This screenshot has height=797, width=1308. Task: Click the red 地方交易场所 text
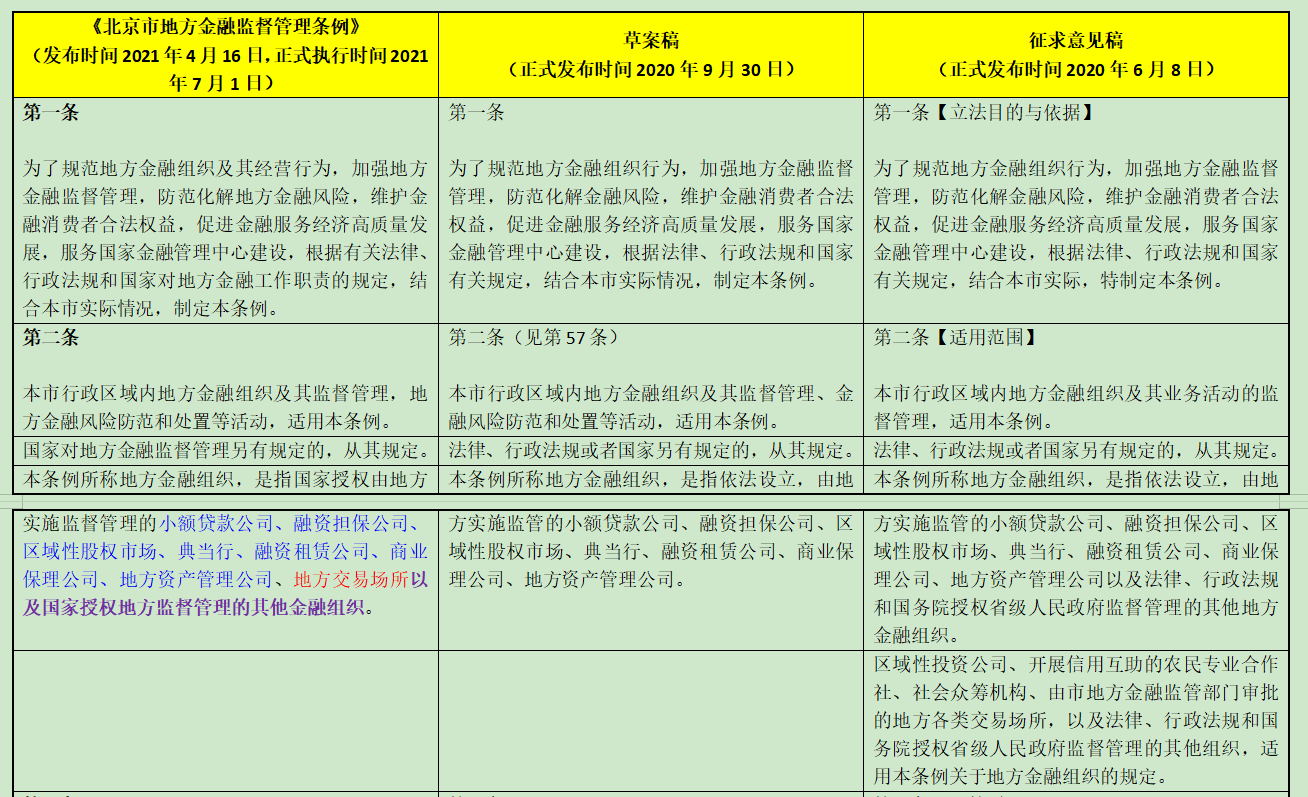pos(350,579)
